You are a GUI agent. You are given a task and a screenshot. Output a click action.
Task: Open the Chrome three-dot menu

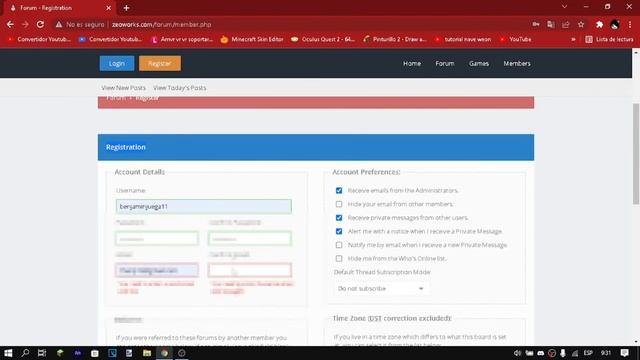(630, 24)
